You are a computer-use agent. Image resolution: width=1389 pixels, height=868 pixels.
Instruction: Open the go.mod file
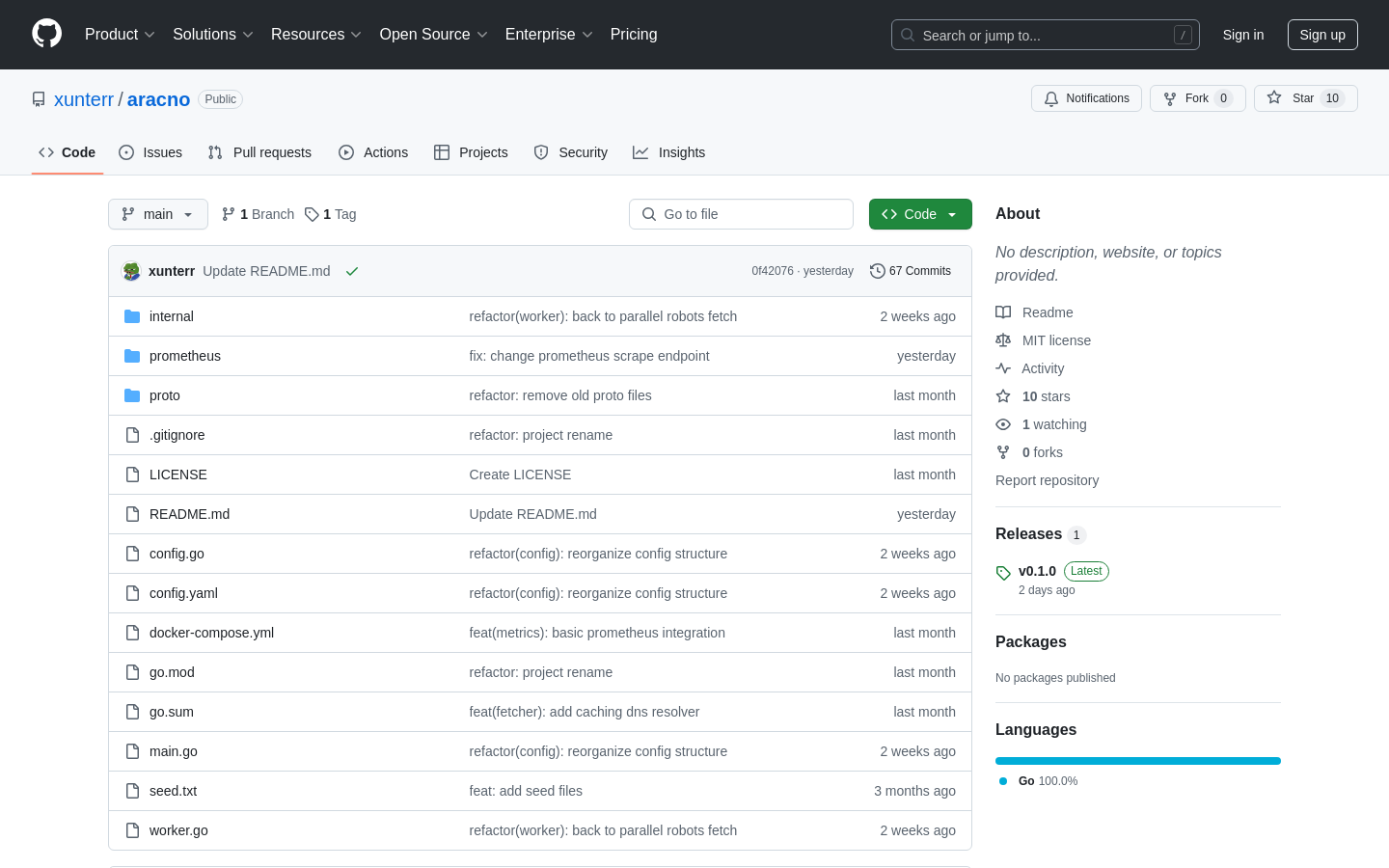pyautogui.click(x=172, y=672)
